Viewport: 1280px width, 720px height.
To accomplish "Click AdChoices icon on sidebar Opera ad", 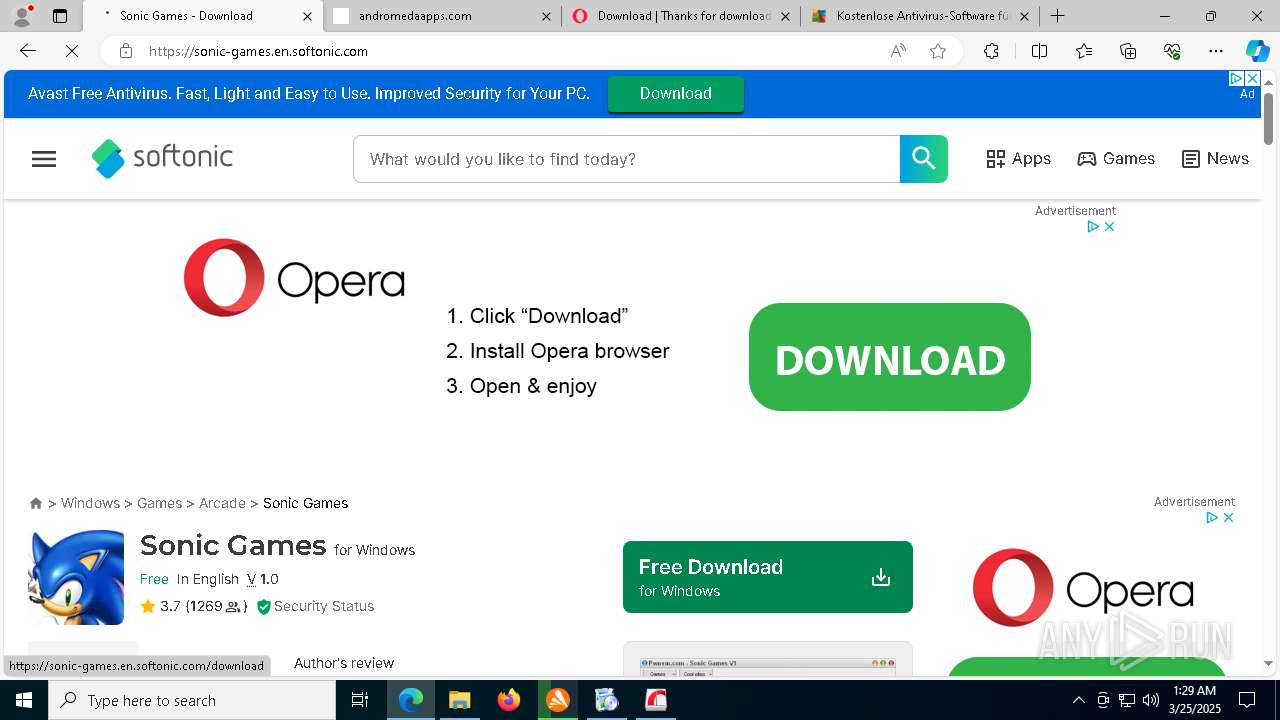I will click(x=1211, y=518).
